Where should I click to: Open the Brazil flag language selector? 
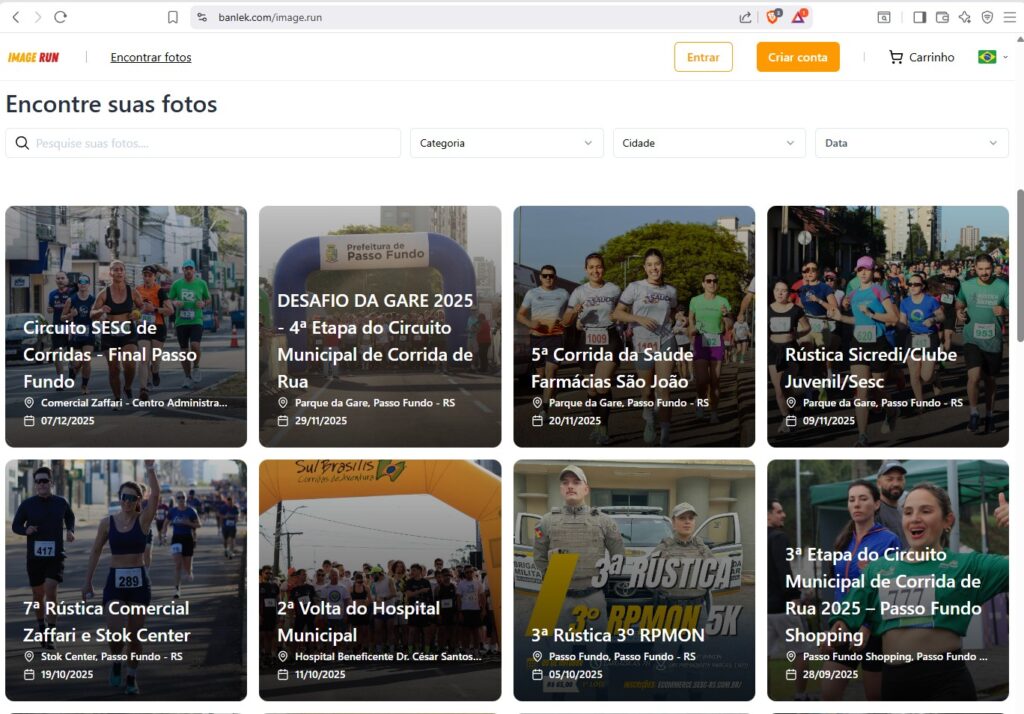coord(992,57)
